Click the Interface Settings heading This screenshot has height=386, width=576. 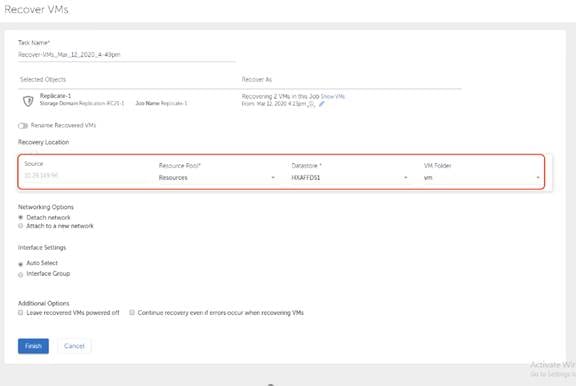click(x=42, y=248)
